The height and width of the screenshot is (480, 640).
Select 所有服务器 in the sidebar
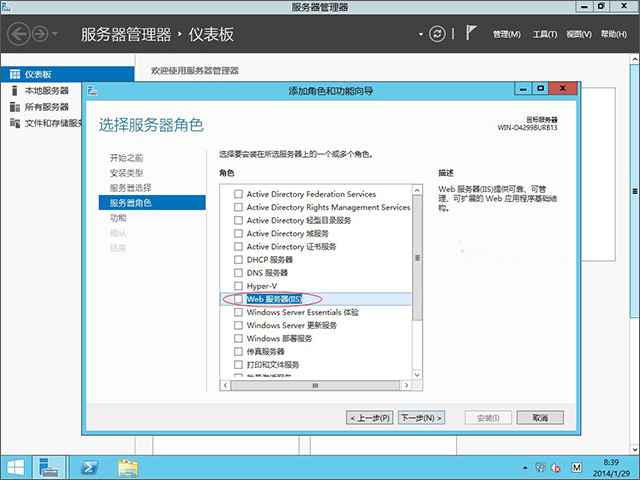47,107
